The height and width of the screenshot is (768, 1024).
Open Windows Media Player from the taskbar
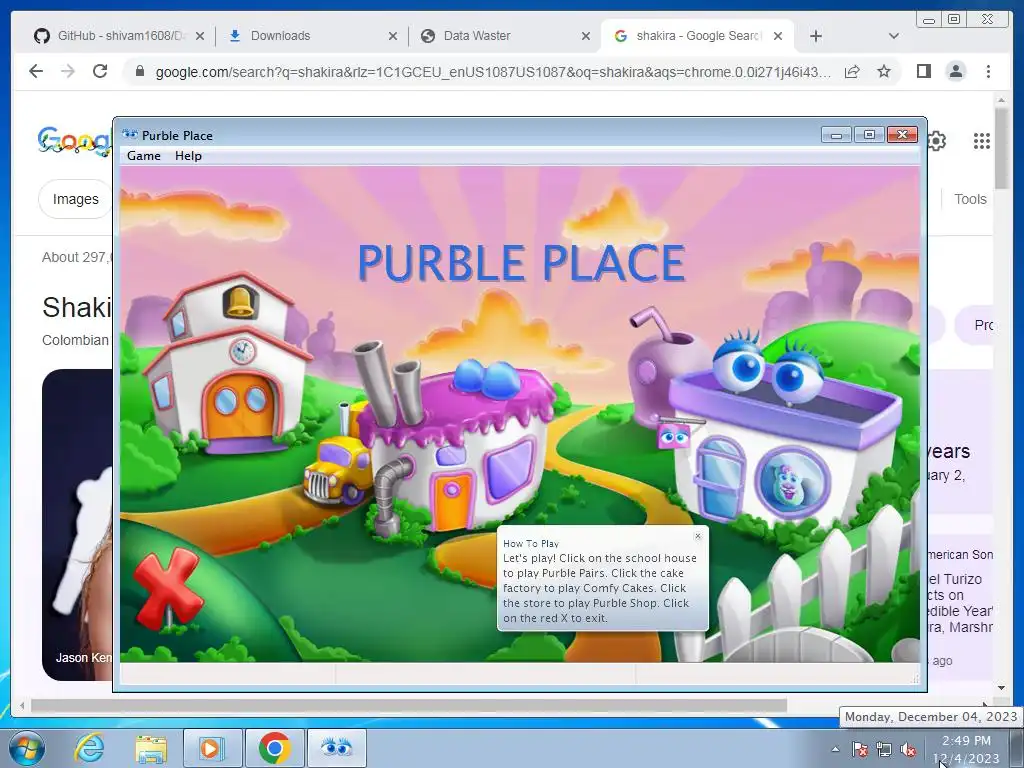(213, 748)
